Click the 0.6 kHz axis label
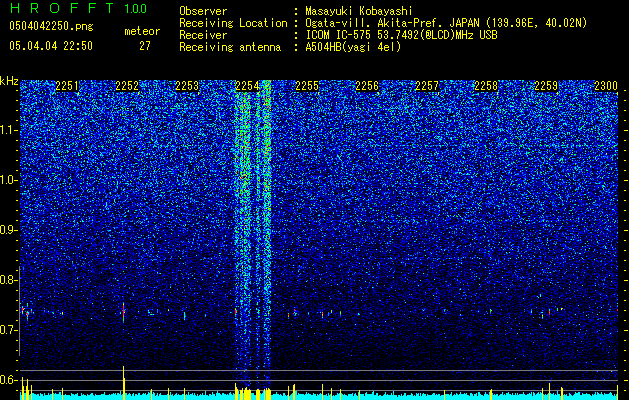 [8, 380]
